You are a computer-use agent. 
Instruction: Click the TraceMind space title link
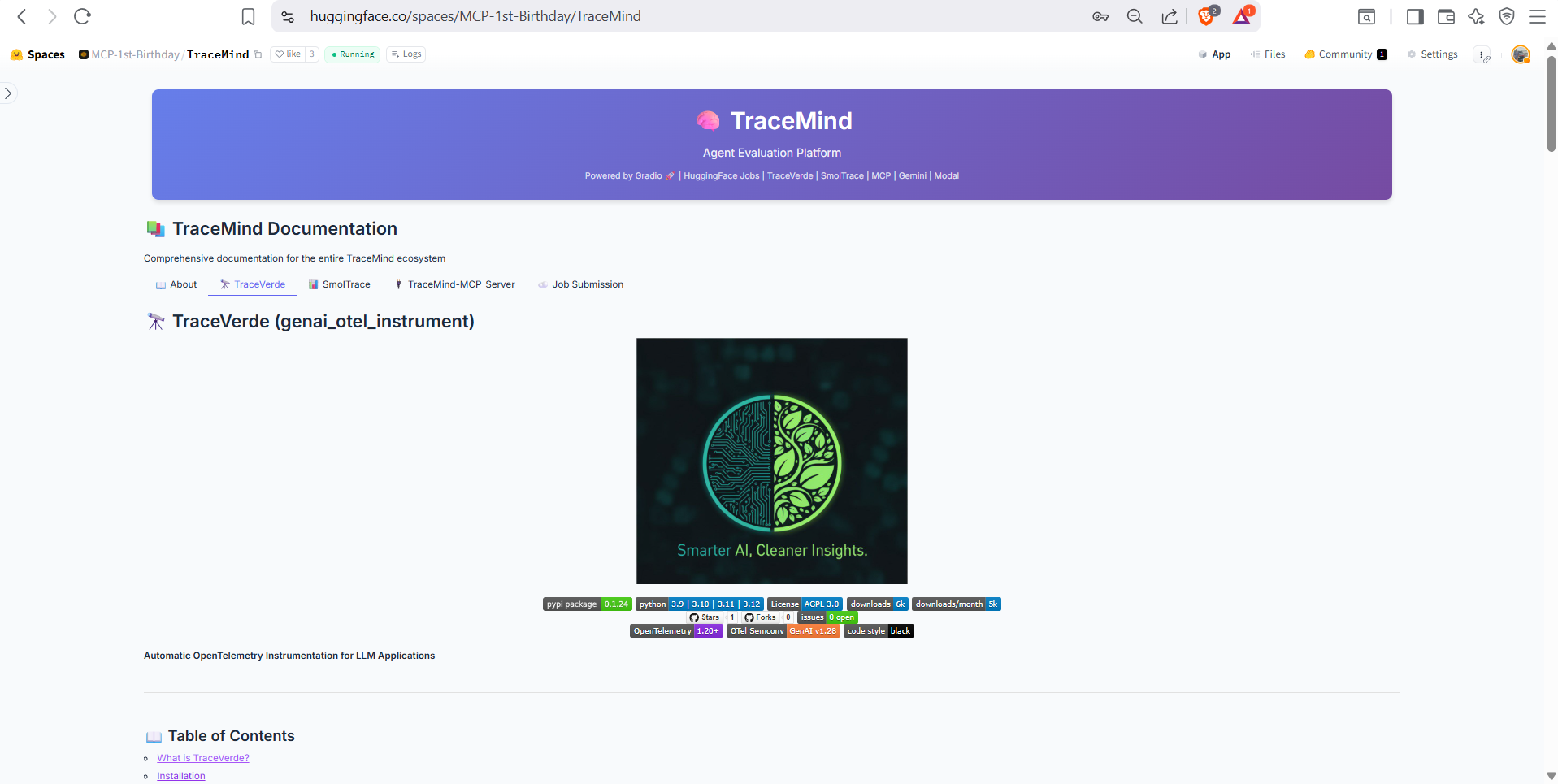(x=218, y=54)
